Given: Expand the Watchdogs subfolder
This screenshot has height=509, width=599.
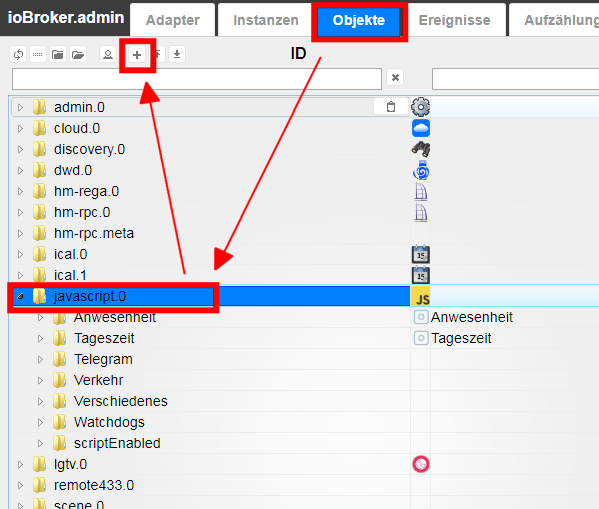Looking at the screenshot, I should point(40,422).
